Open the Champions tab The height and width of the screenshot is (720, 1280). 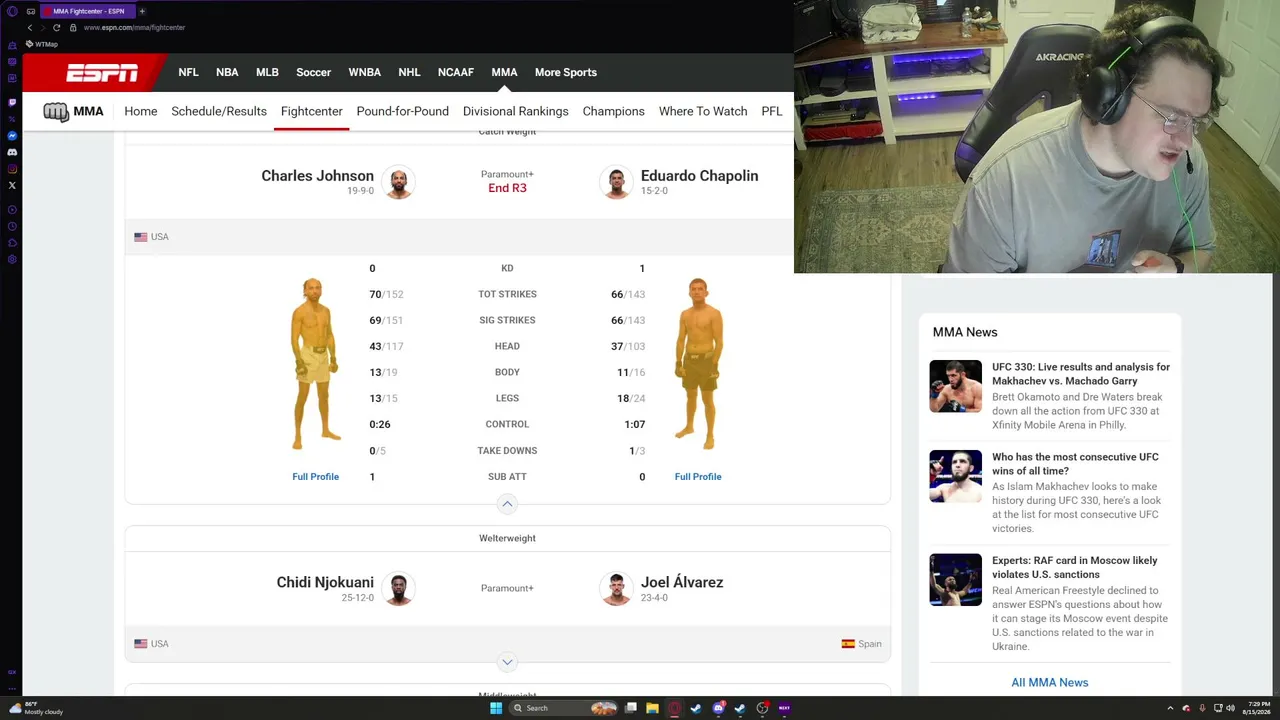[x=614, y=111]
